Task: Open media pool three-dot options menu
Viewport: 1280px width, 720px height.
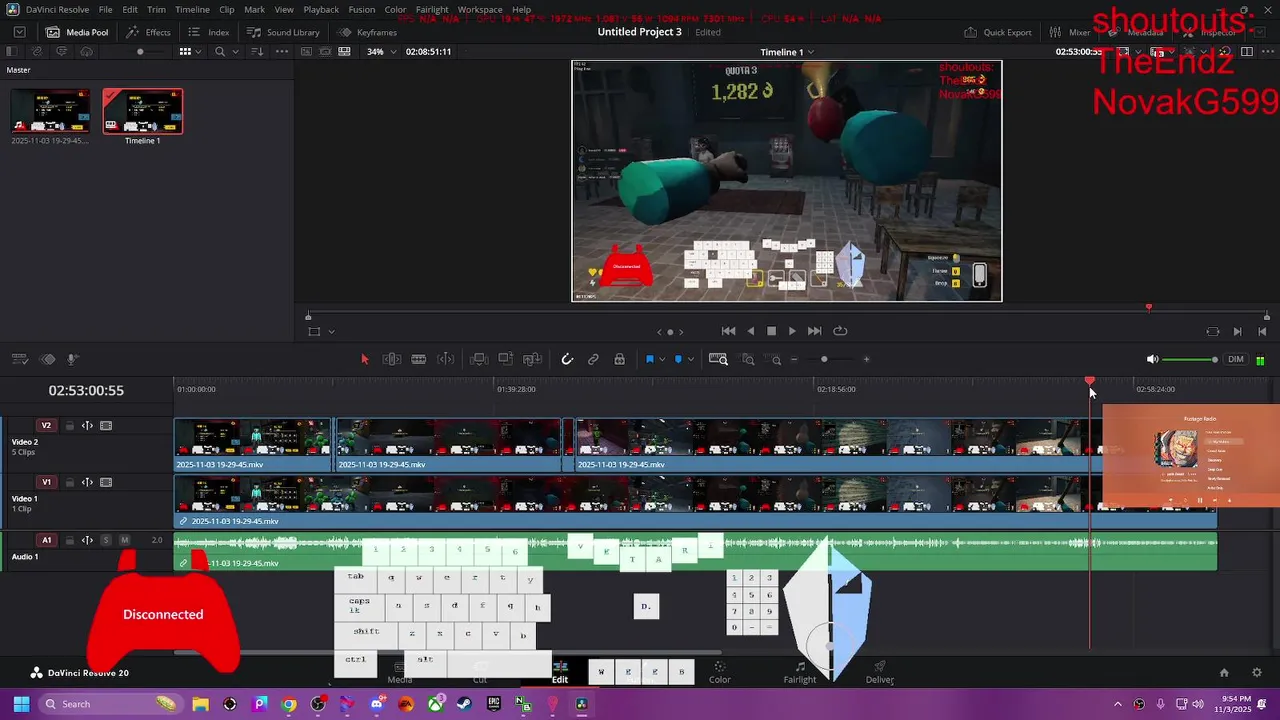Action: [x=281, y=51]
